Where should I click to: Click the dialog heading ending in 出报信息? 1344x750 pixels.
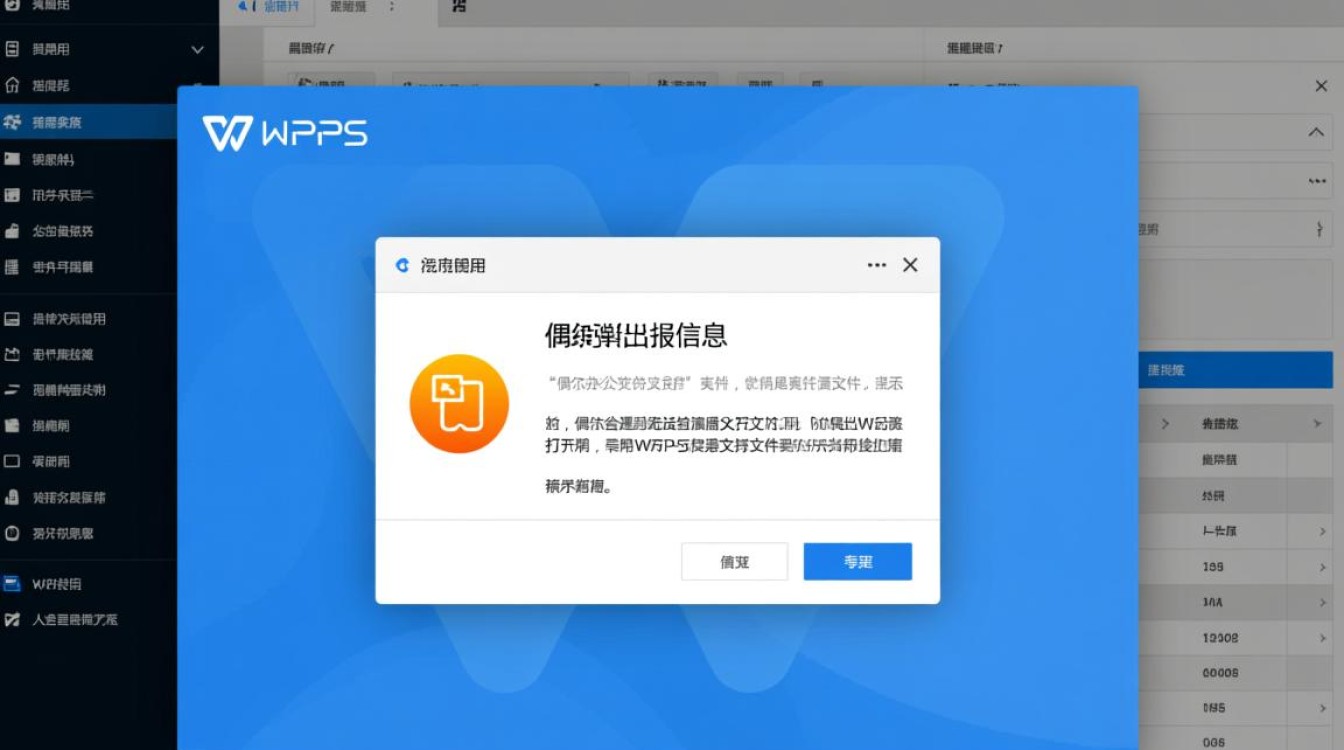pyautogui.click(x=635, y=334)
